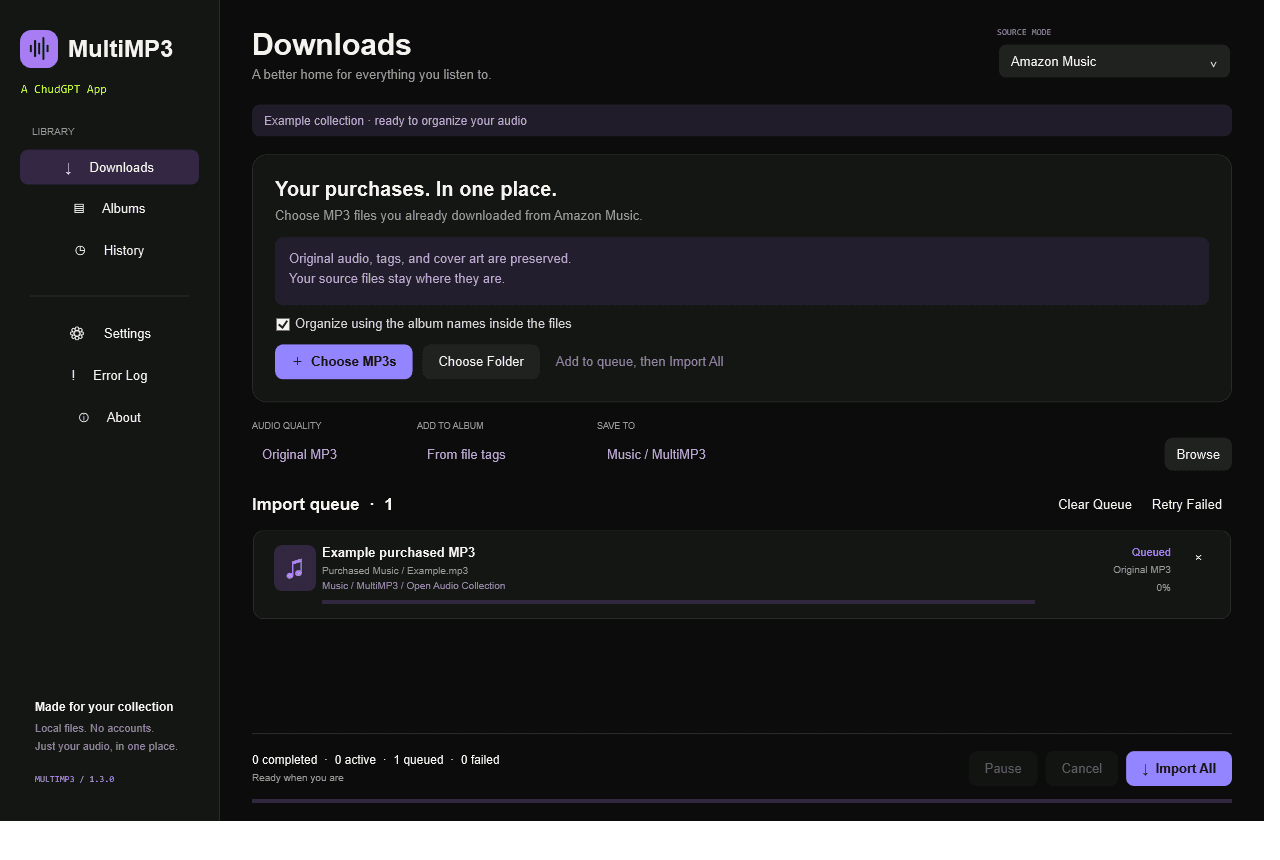Start importing with Import All

tap(1179, 769)
